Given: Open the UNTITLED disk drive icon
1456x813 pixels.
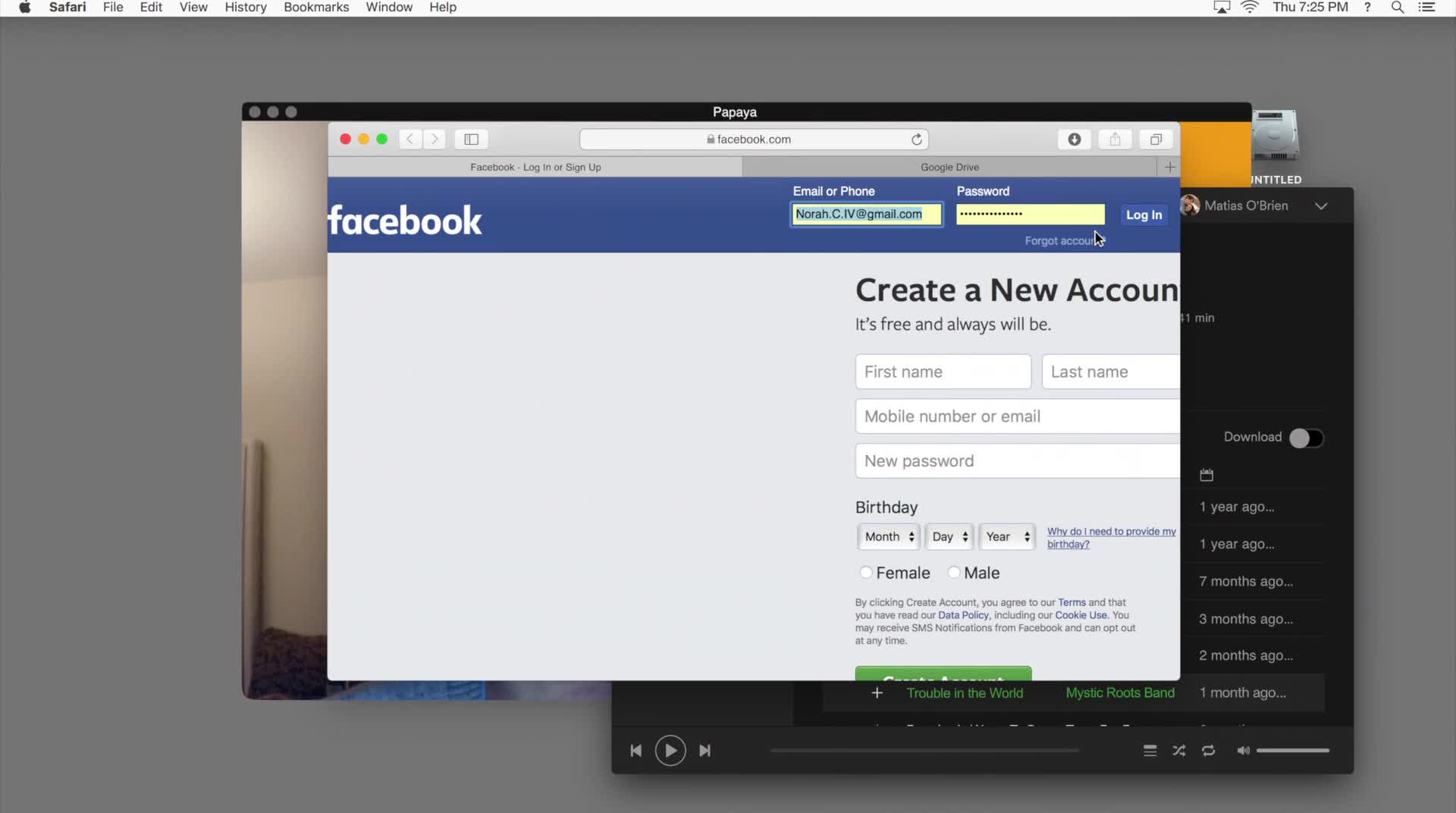Looking at the screenshot, I should [x=1275, y=137].
